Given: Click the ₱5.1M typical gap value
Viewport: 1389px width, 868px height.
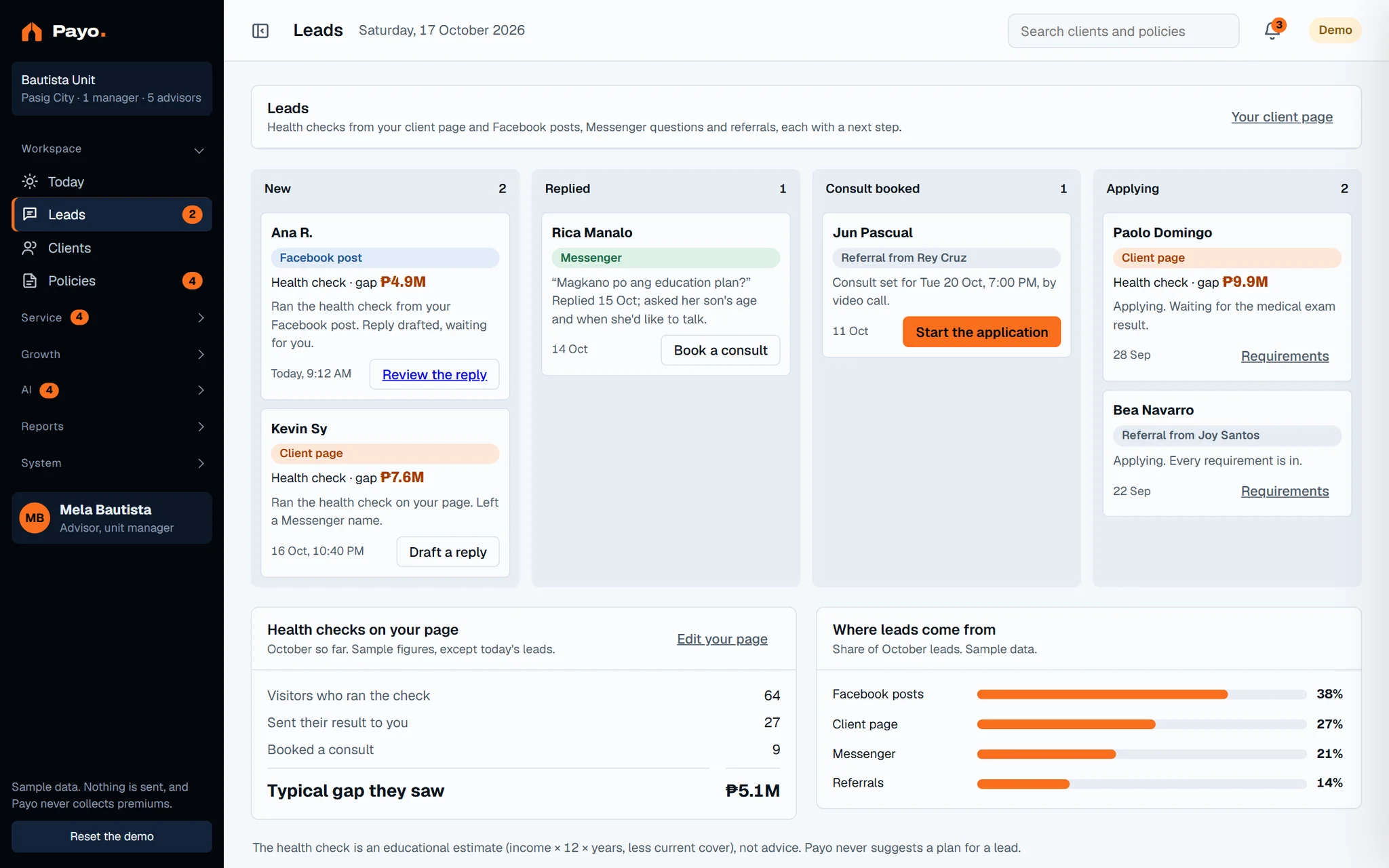Looking at the screenshot, I should [752, 791].
